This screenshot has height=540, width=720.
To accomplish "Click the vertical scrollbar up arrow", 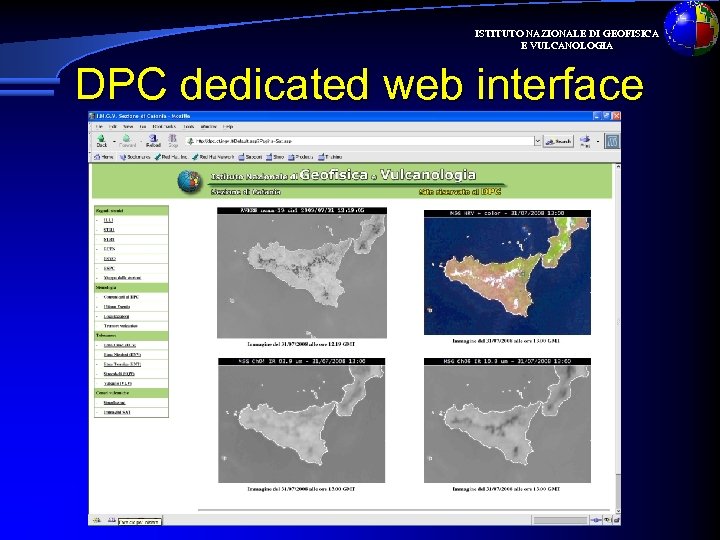I will pos(618,167).
